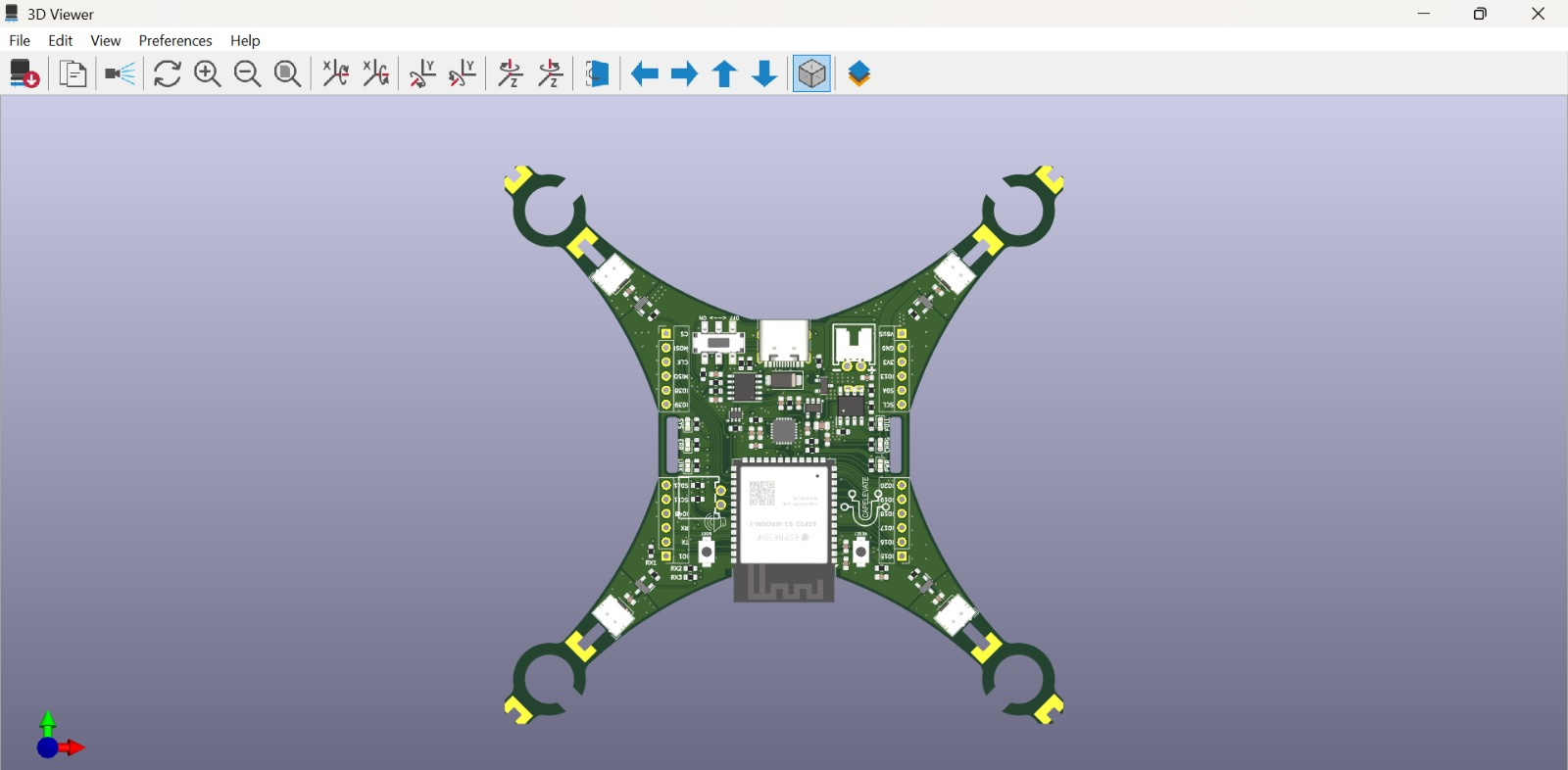Flip the board view

(x=597, y=73)
